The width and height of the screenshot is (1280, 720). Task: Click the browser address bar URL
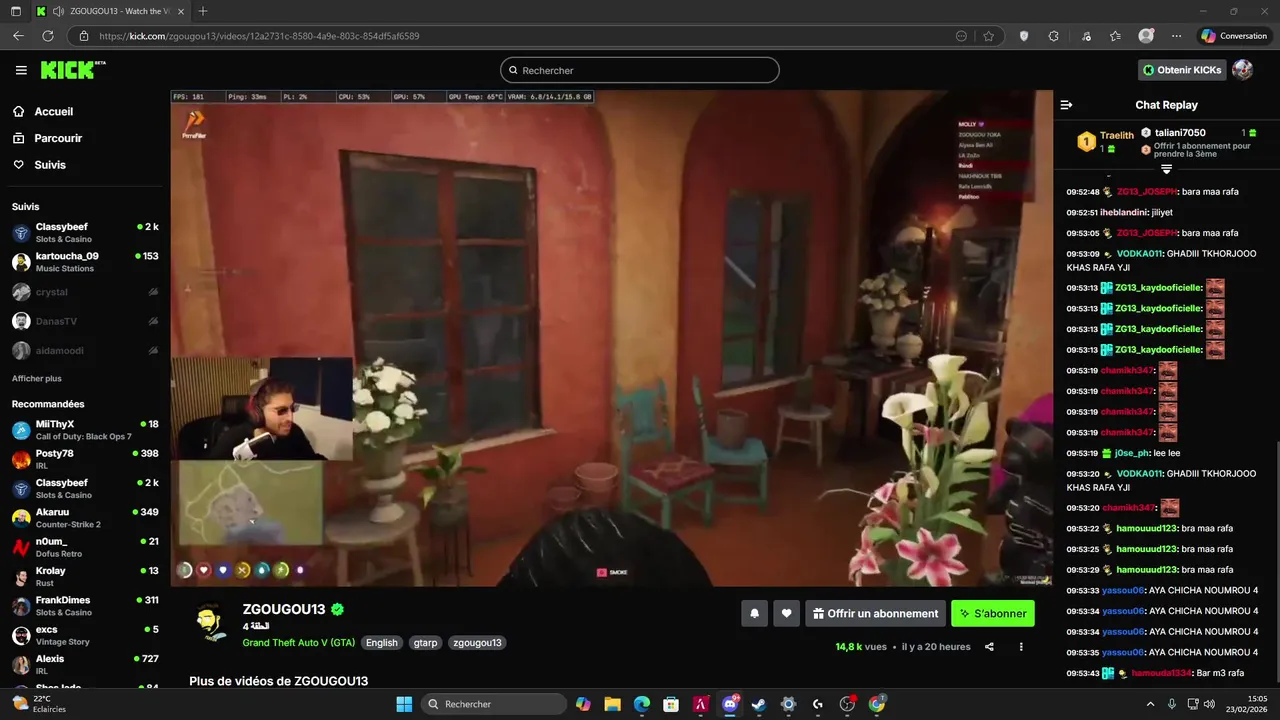pyautogui.click(x=258, y=36)
